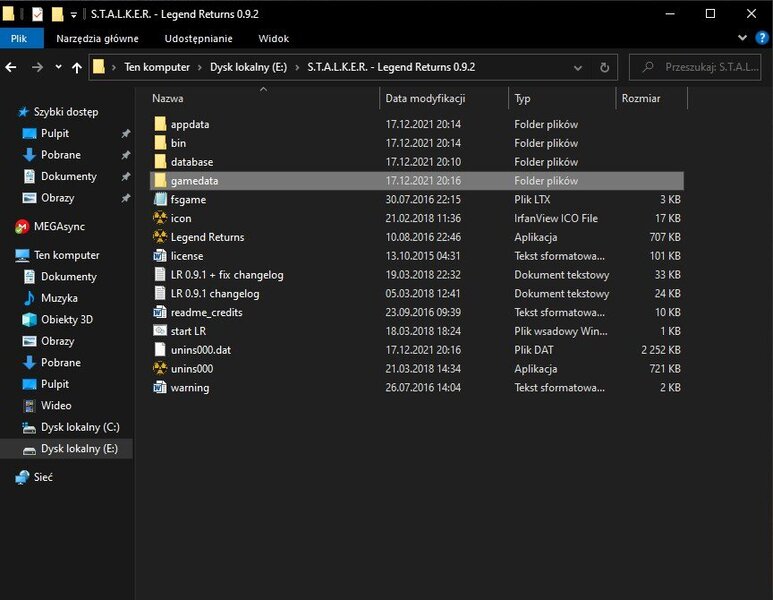Click the Przeszukaj search field
Viewport: 773px width, 600px height.
695,67
